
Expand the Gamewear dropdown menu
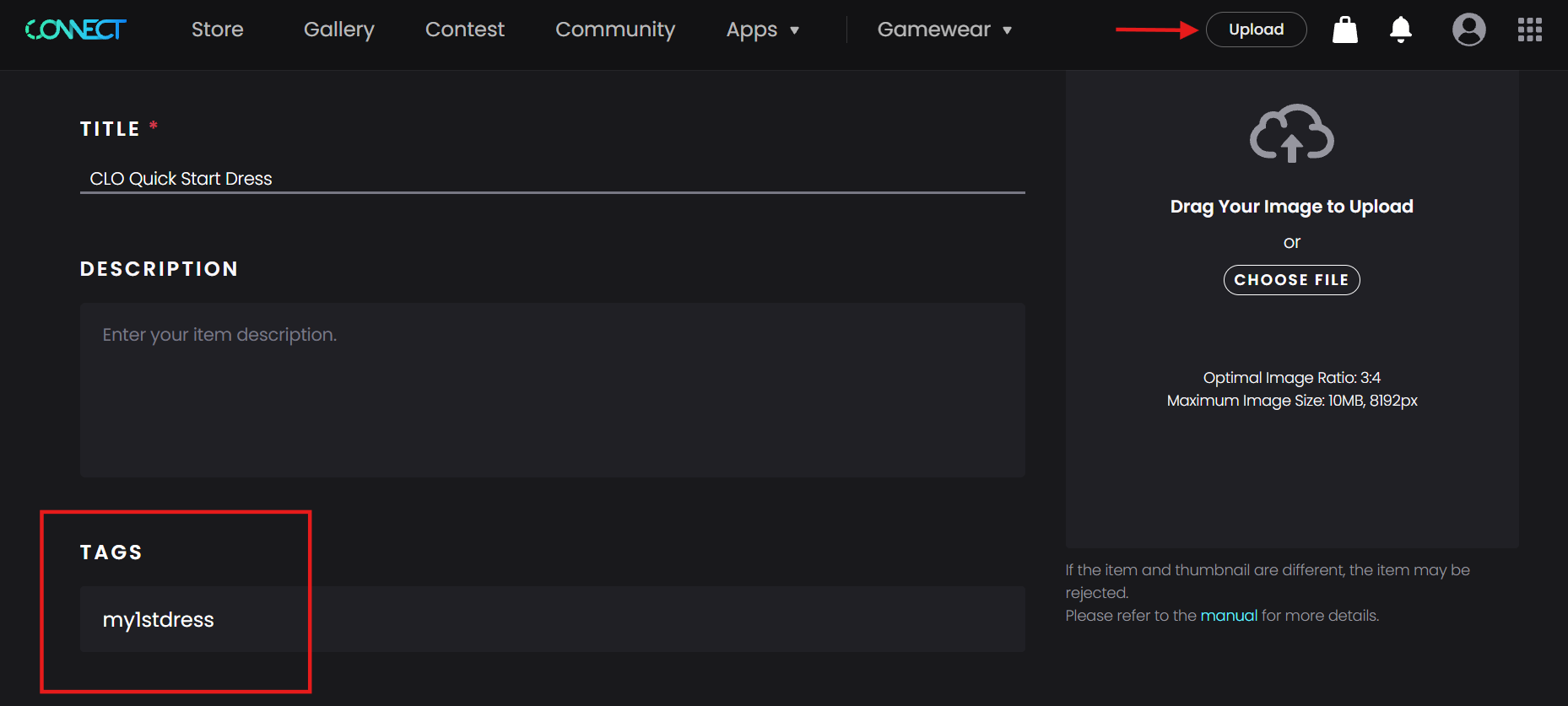click(944, 30)
